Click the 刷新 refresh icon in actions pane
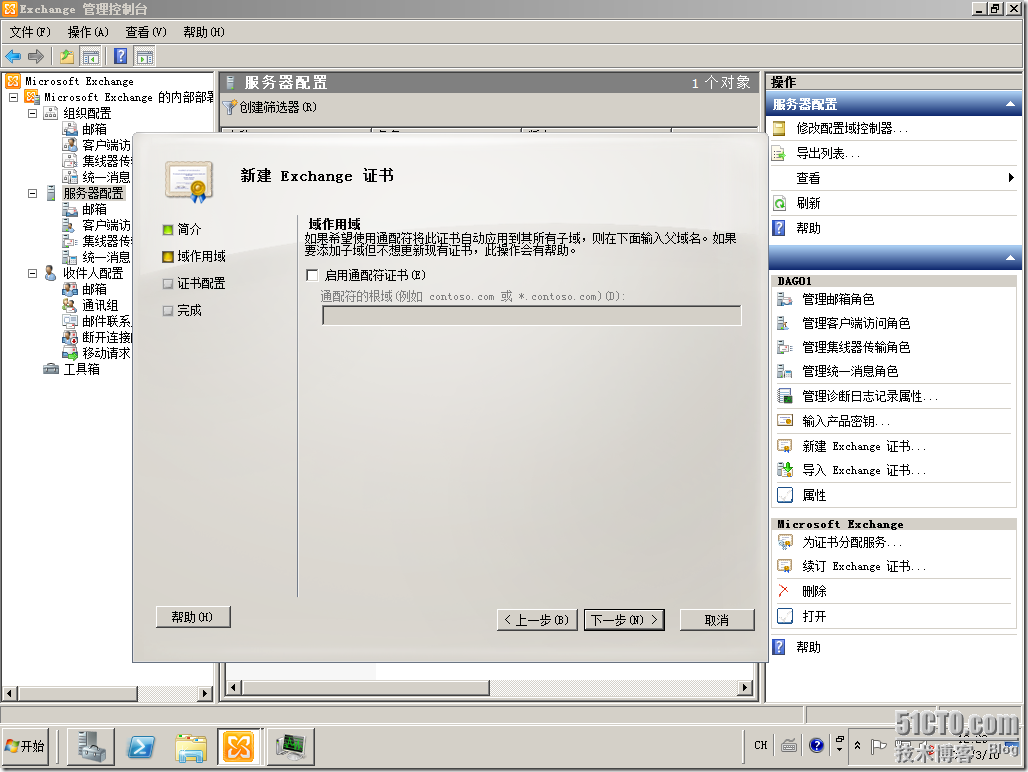The image size is (1028, 772). pos(780,203)
